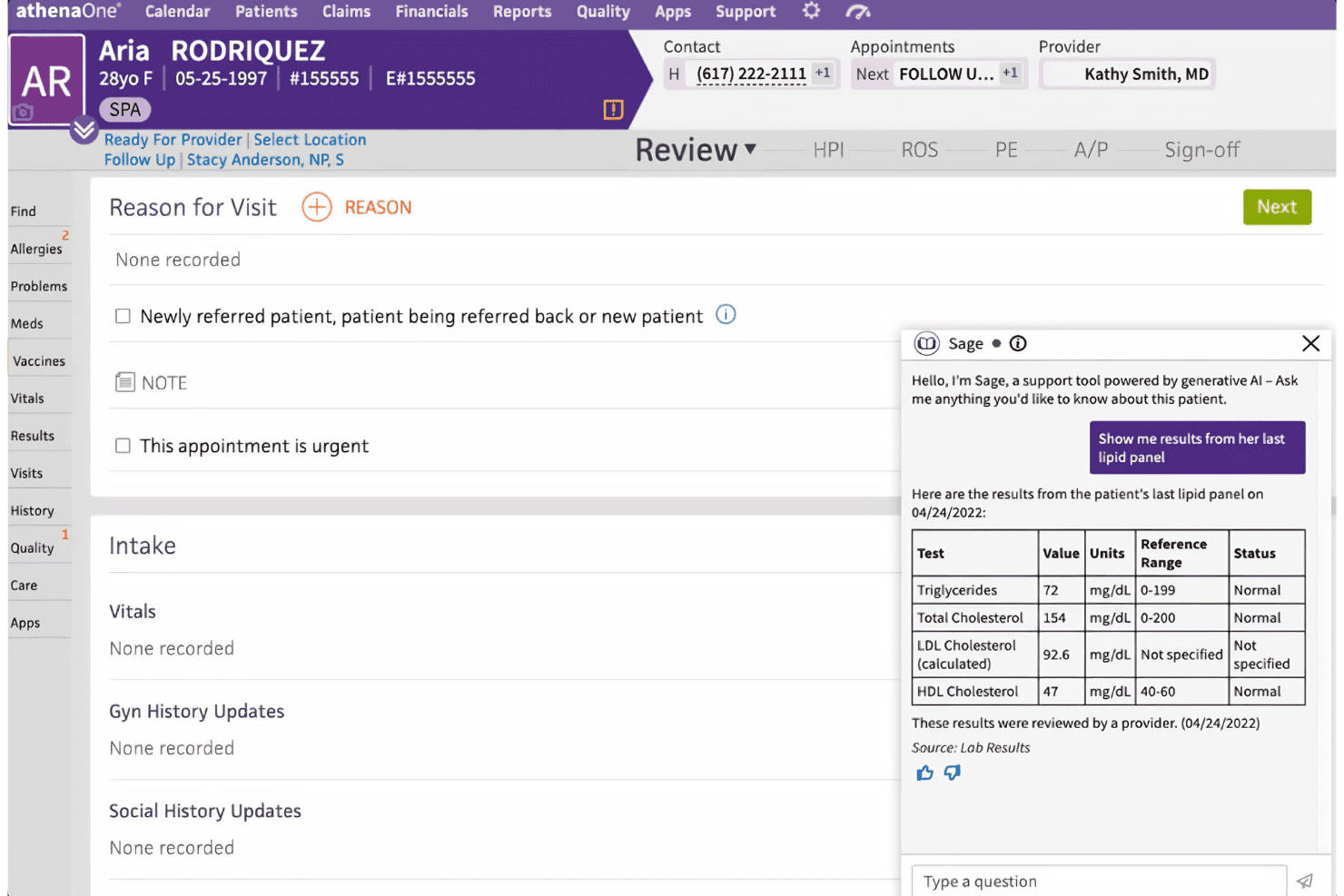Click the Sage book logo icon
Image resolution: width=1344 pixels, height=896 pixels.
[926, 343]
